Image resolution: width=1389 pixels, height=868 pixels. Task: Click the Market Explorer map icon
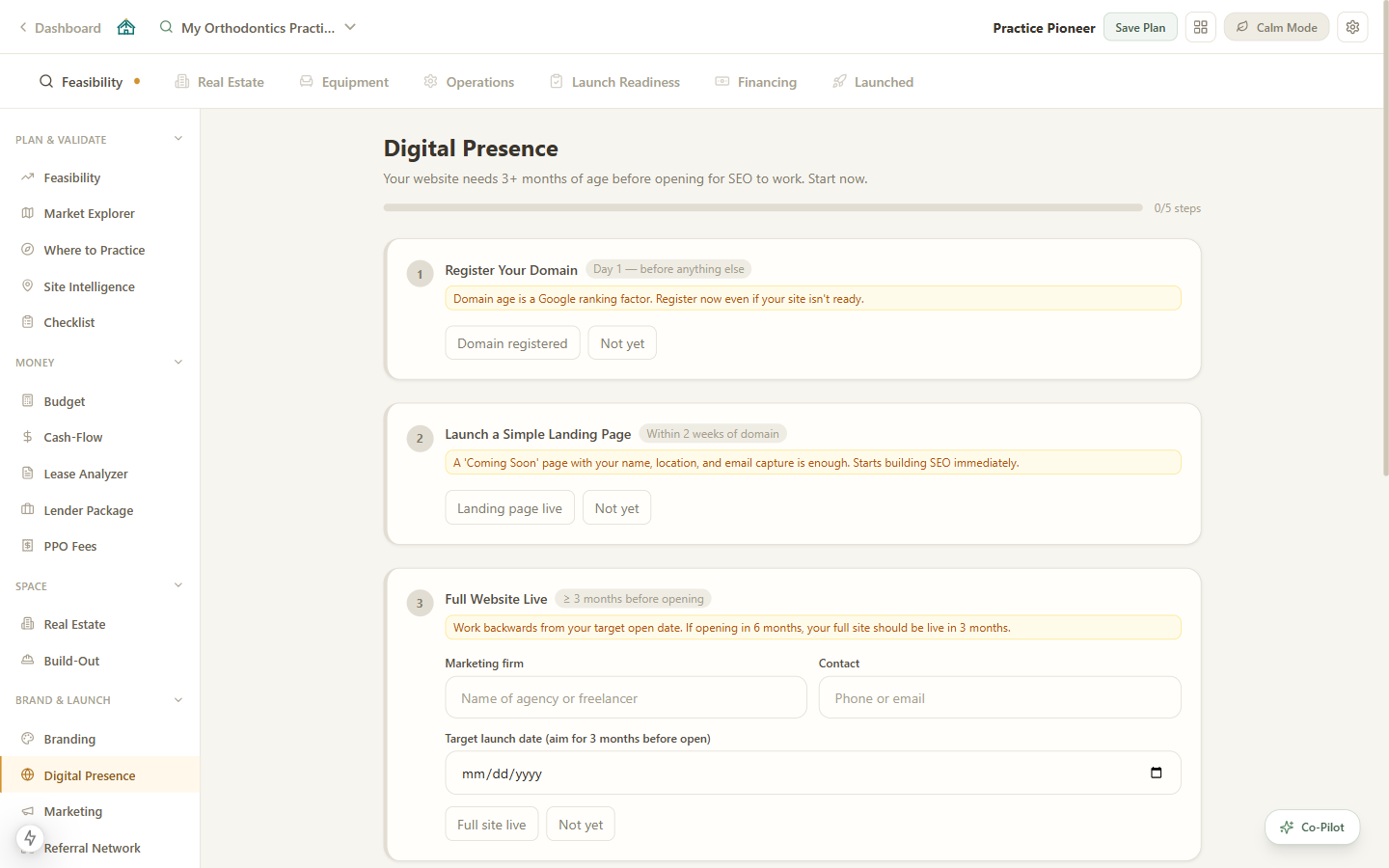pyautogui.click(x=28, y=213)
